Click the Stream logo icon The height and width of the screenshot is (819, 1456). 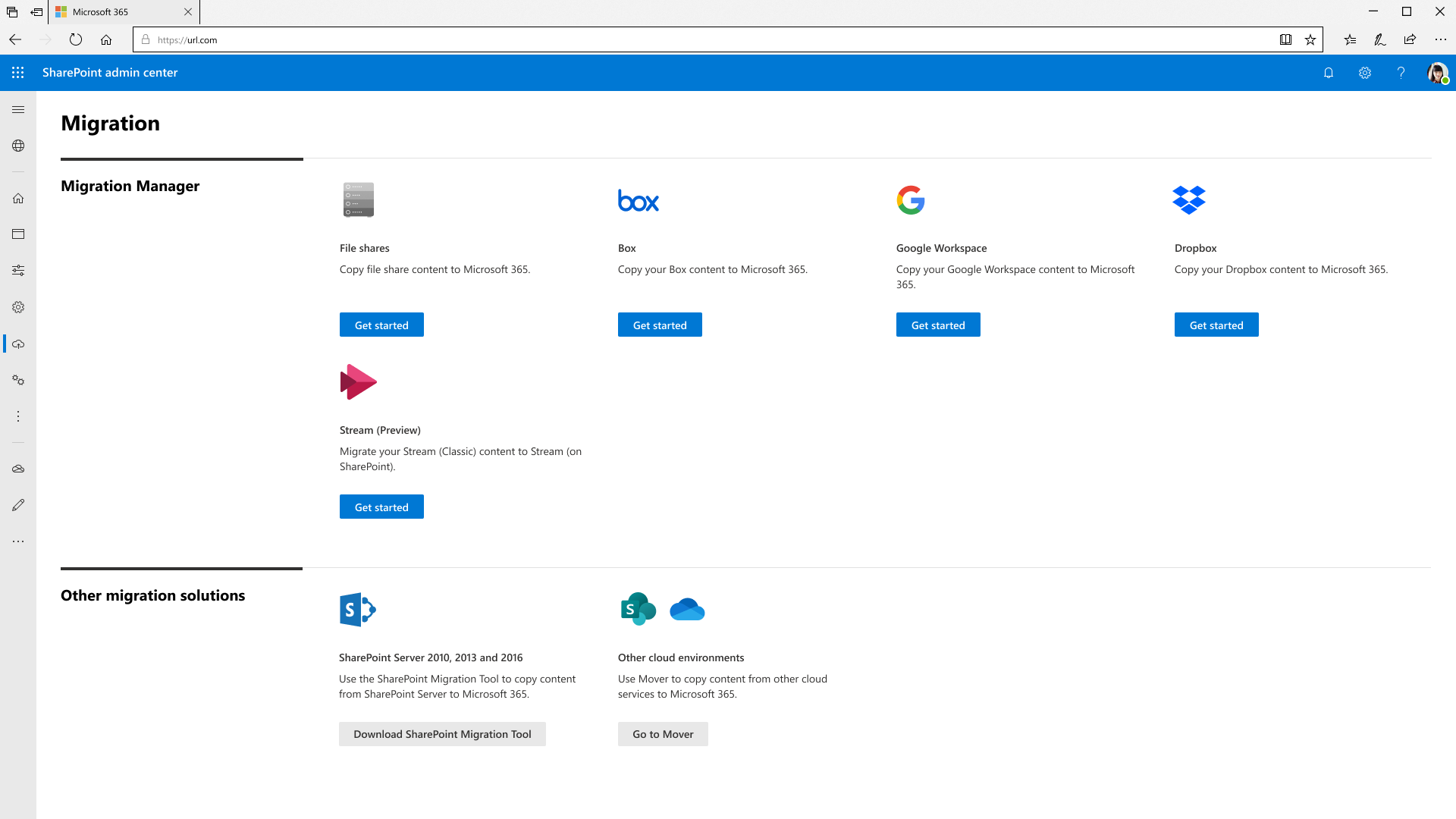(359, 382)
